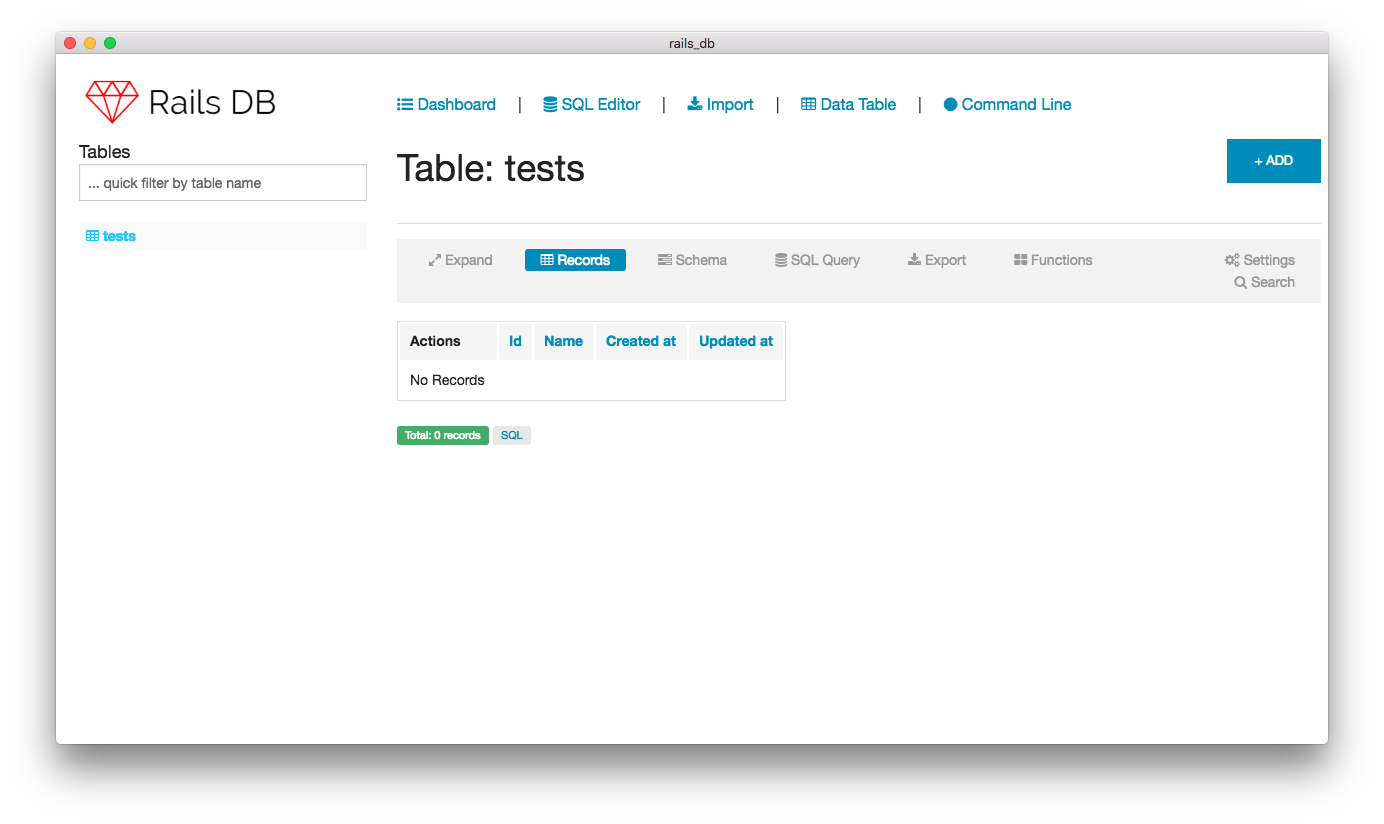Click the SQL Editor database icon
The width and height of the screenshot is (1384, 824).
point(550,104)
